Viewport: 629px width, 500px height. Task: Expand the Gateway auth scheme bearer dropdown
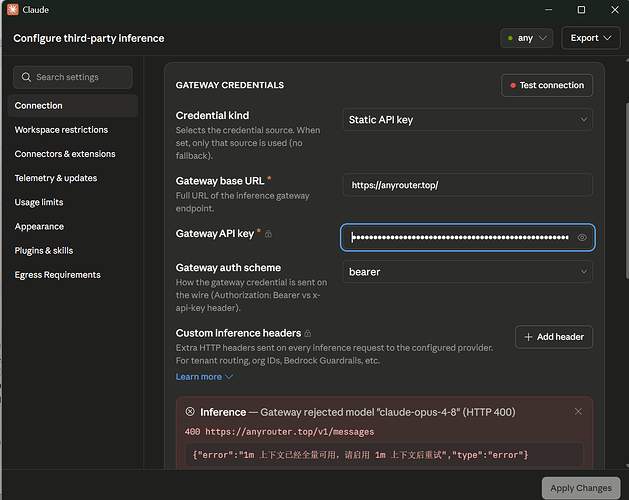[467, 272]
